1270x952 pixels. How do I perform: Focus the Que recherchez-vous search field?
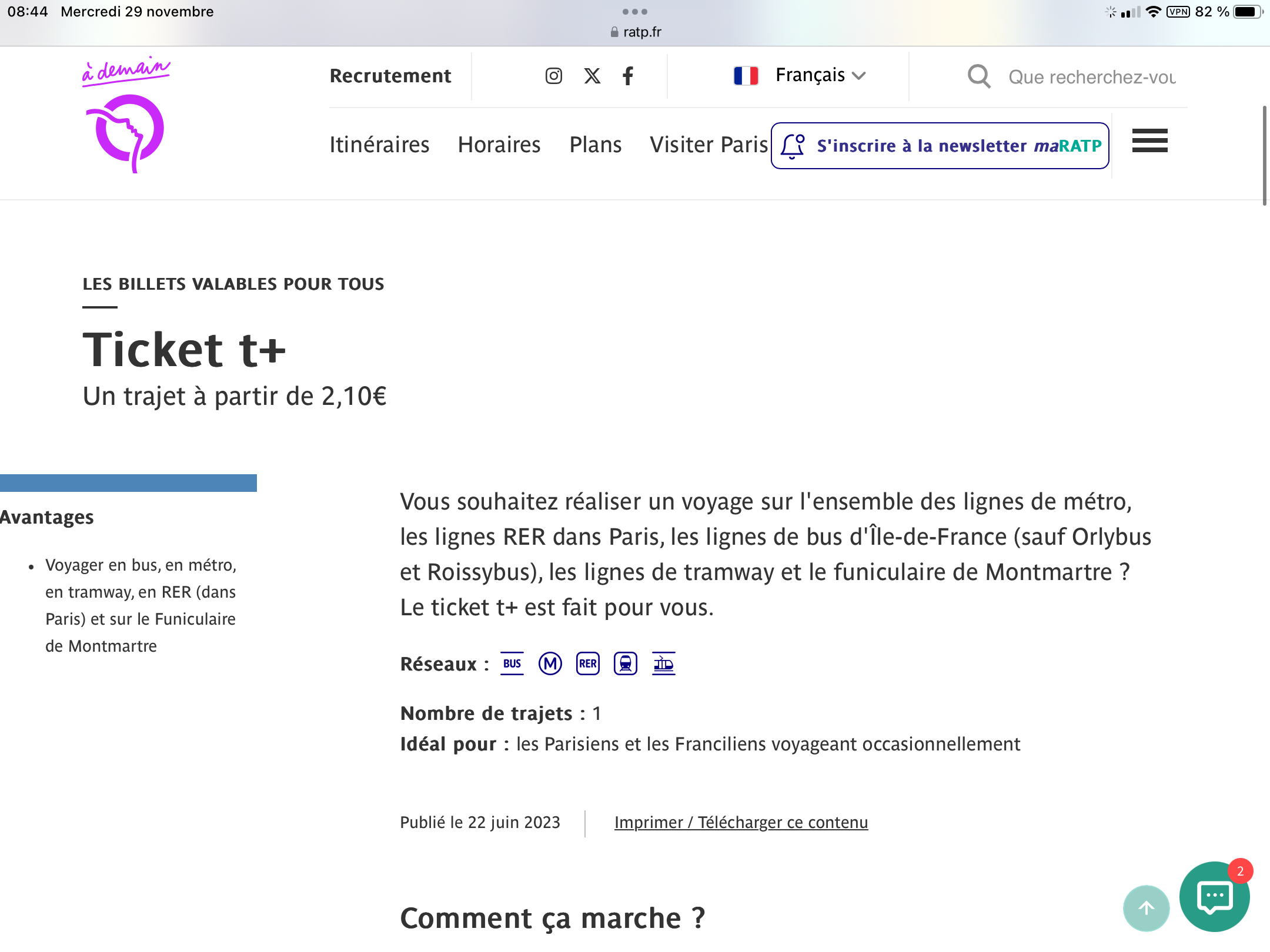[x=1092, y=77]
